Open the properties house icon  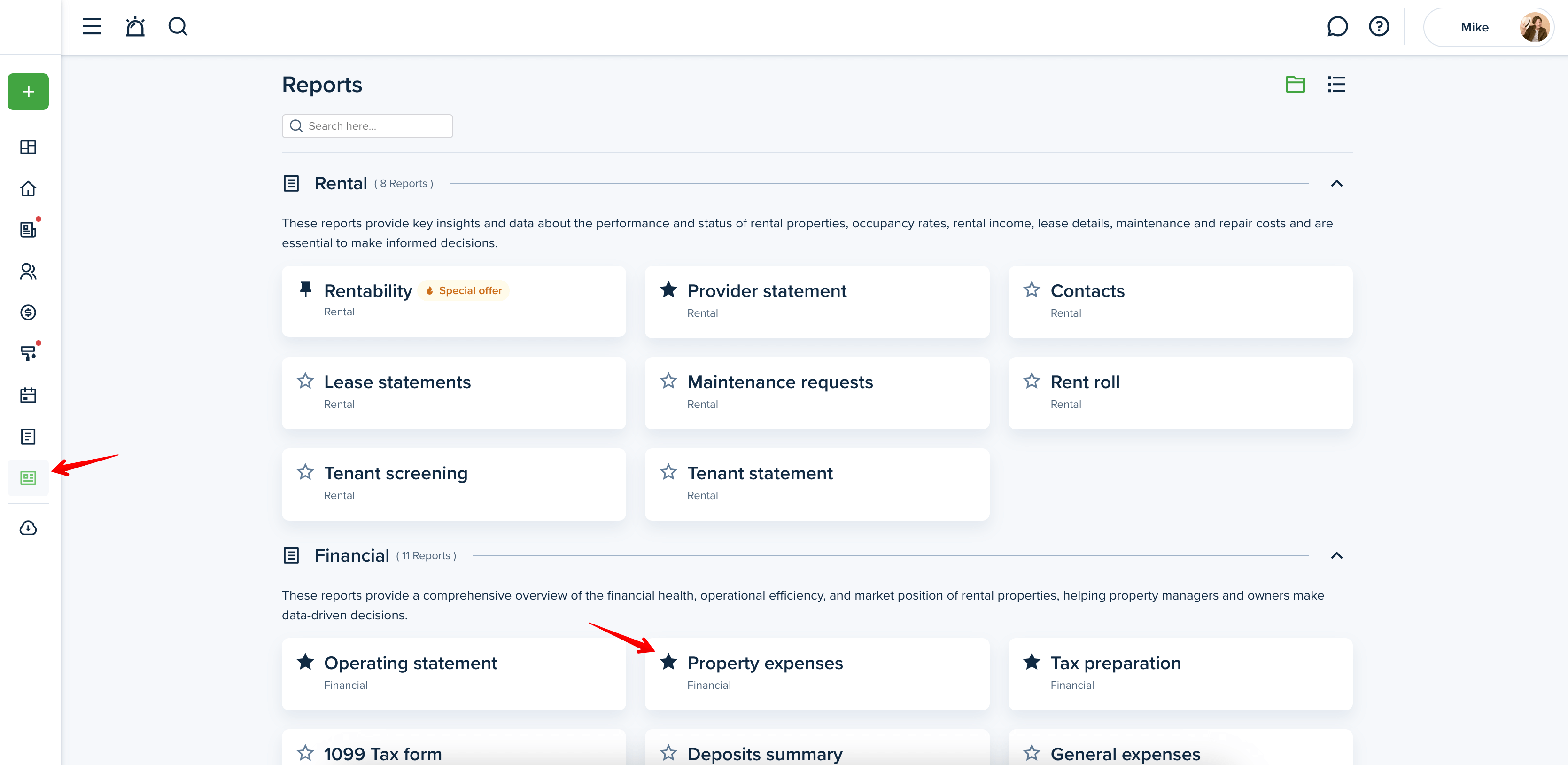click(x=28, y=189)
